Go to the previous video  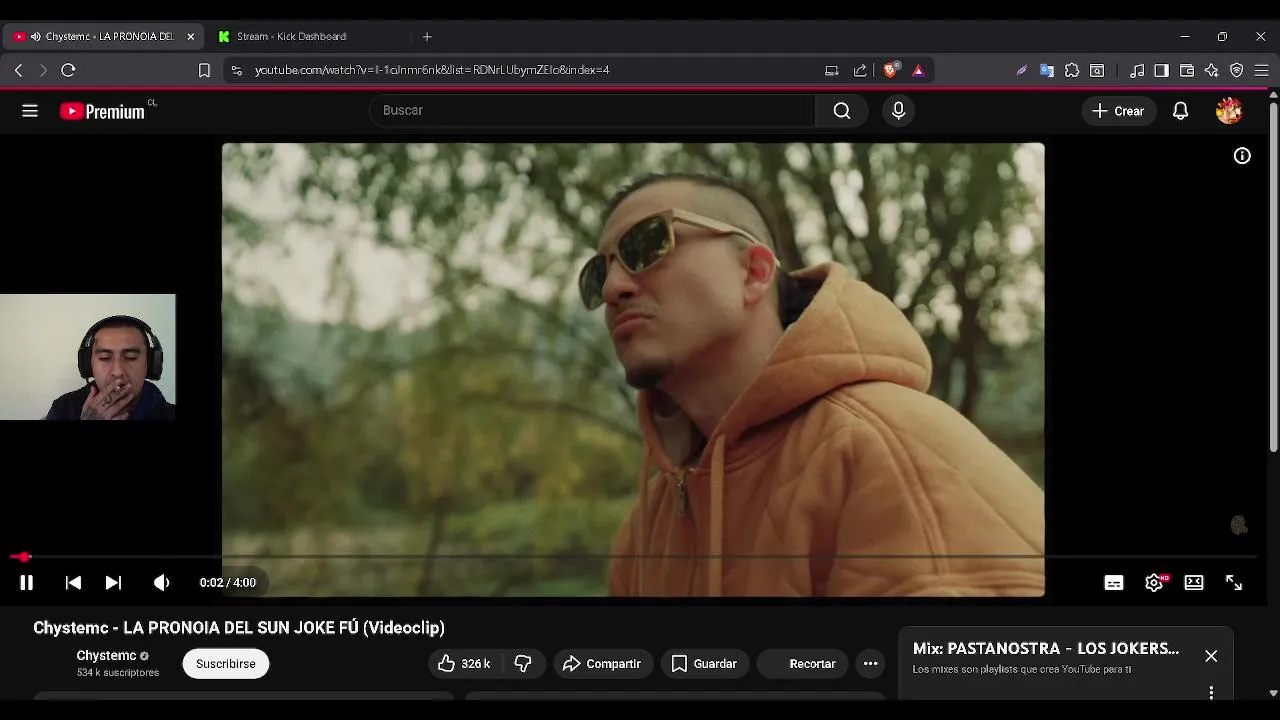point(73,583)
